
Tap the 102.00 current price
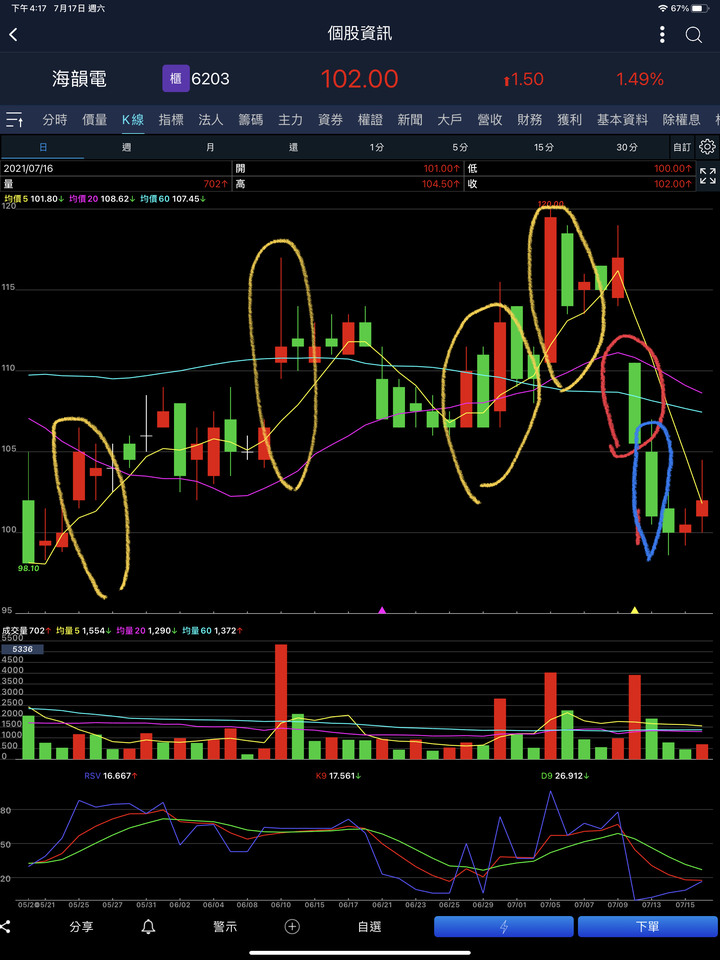coord(359,79)
